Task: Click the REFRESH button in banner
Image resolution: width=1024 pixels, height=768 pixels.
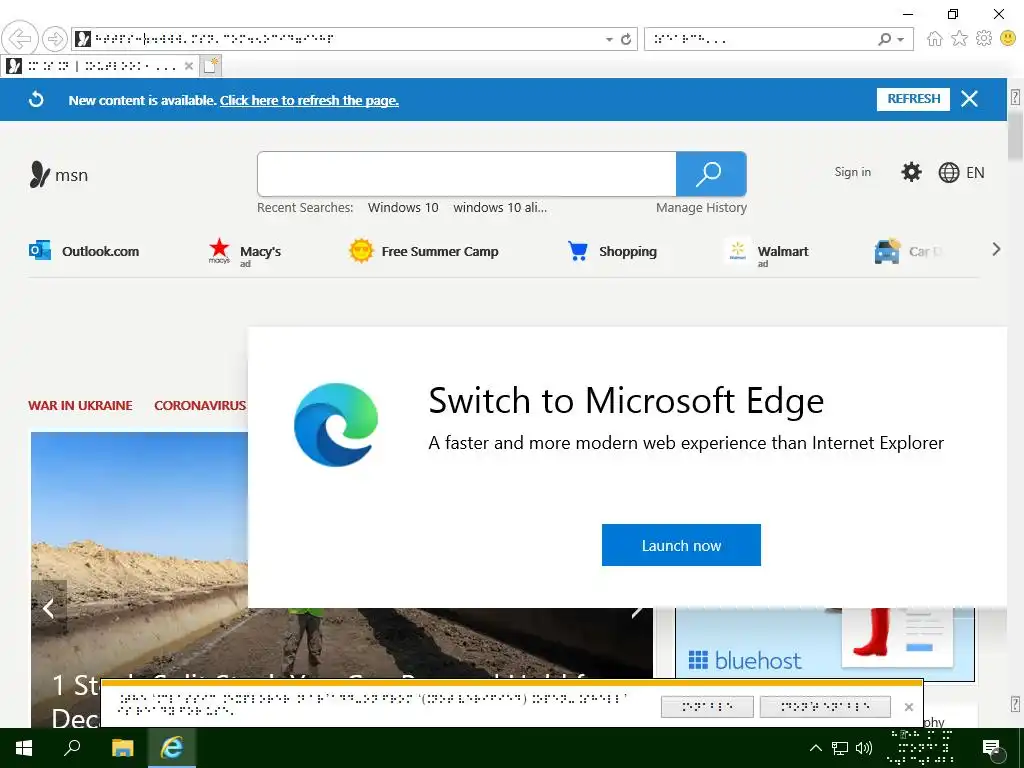Action: 913,99
